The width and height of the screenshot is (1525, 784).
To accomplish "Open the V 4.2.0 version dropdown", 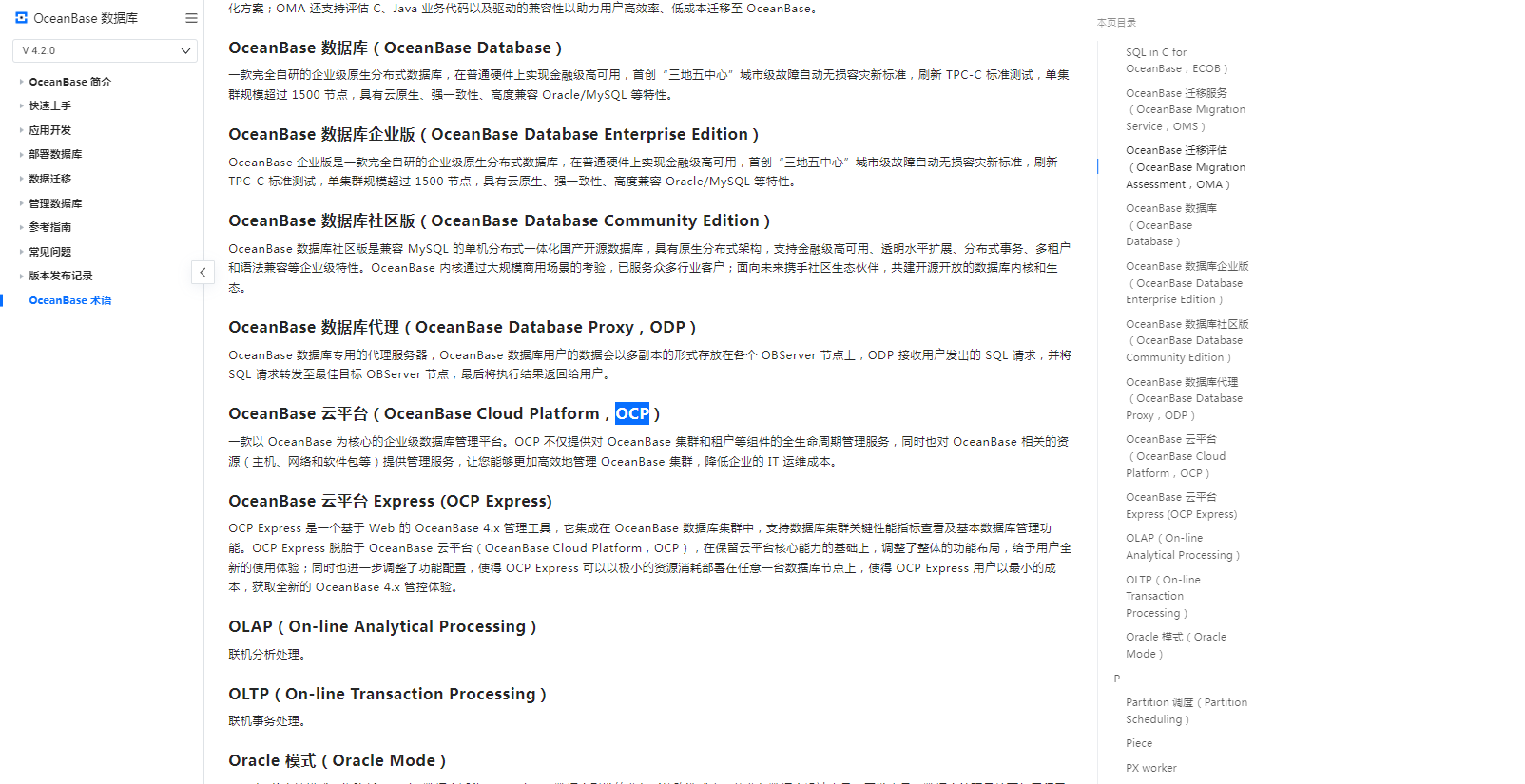I will click(106, 50).
